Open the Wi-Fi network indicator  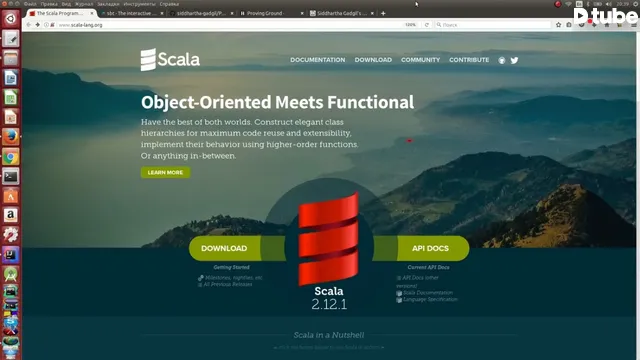point(568,4)
